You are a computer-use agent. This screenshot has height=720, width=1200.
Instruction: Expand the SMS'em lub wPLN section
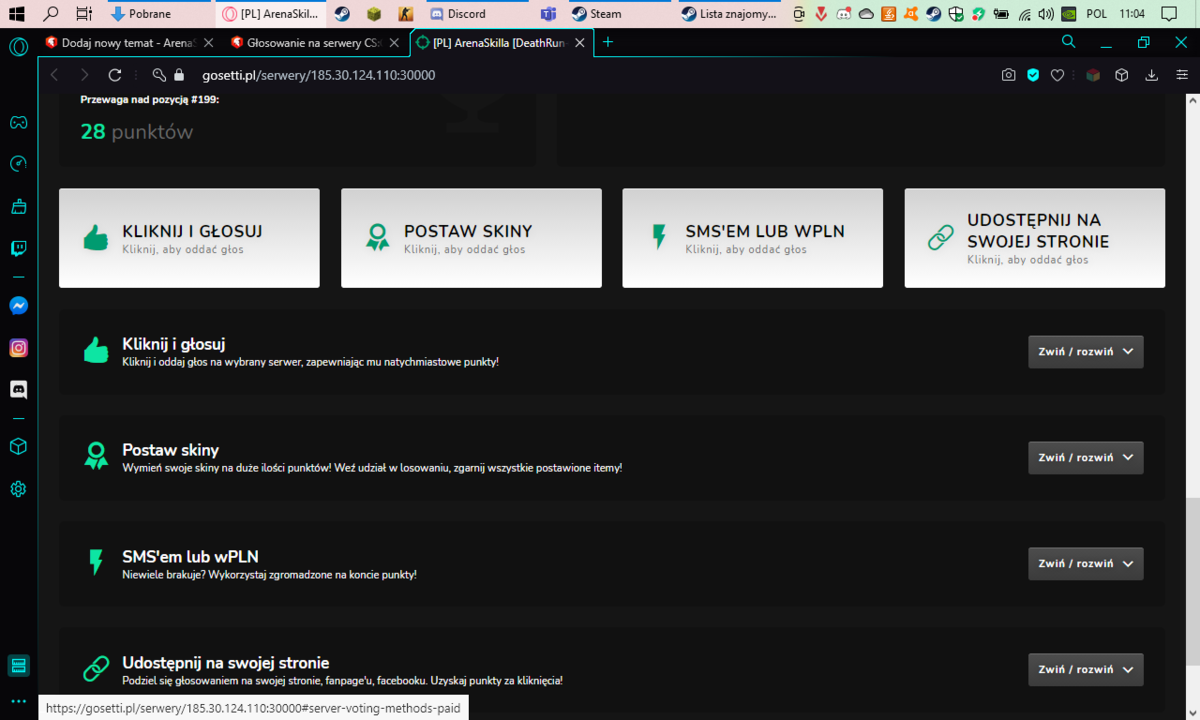pyautogui.click(x=1086, y=564)
